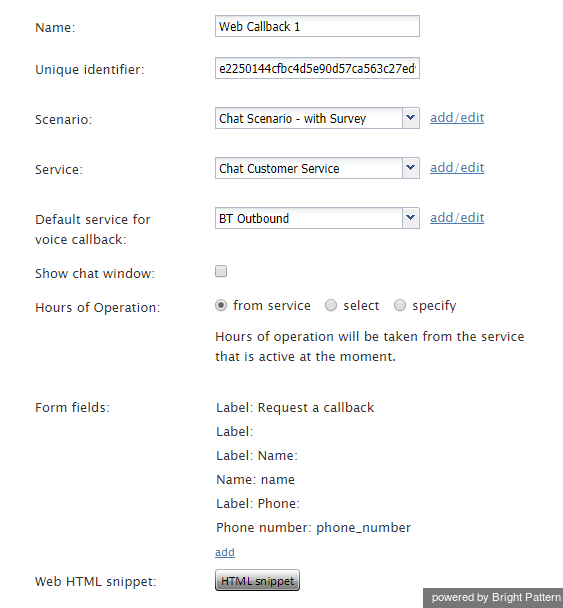Select the 'from service' radio button

coord(221,306)
